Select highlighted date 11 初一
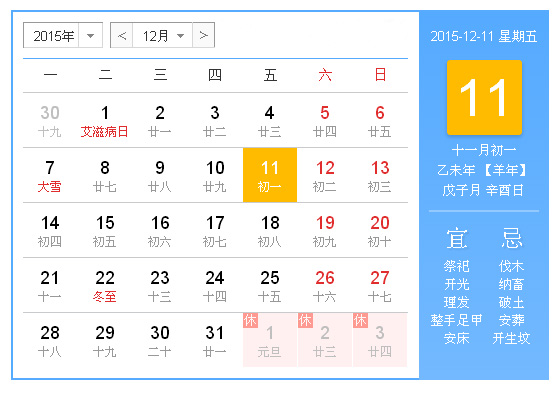This screenshot has width=560, height=420. (270, 175)
